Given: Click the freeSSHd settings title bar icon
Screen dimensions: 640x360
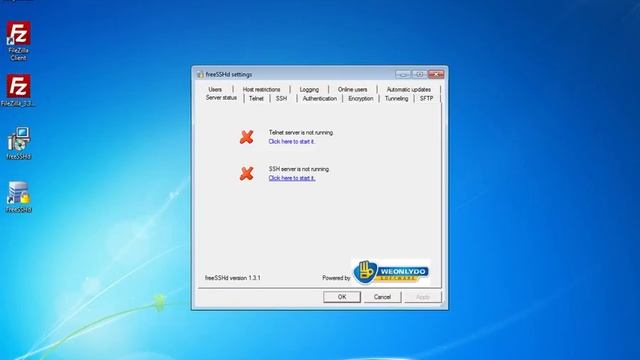Looking at the screenshot, I should 200,74.
